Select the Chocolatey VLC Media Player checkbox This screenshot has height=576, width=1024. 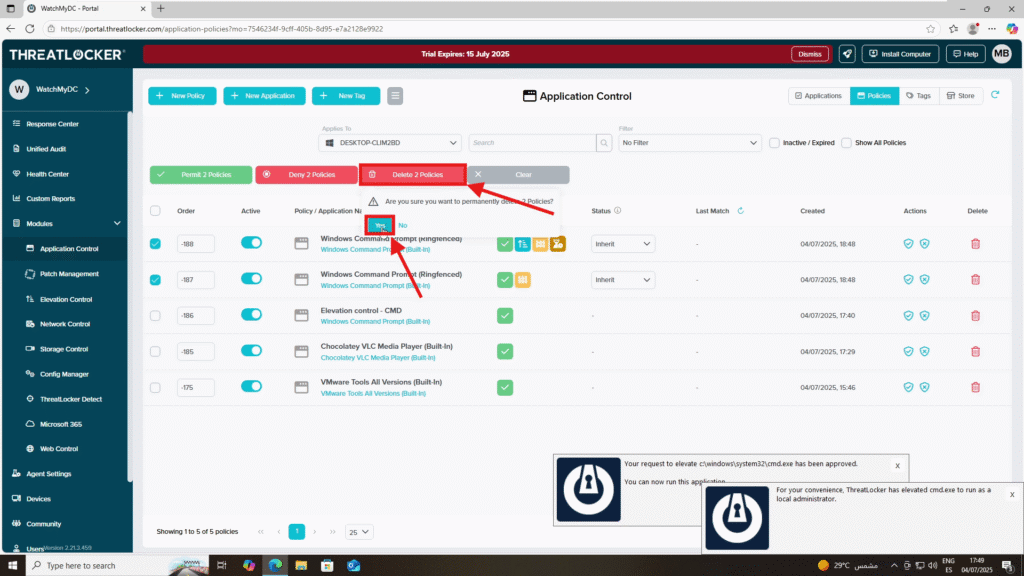click(x=155, y=351)
